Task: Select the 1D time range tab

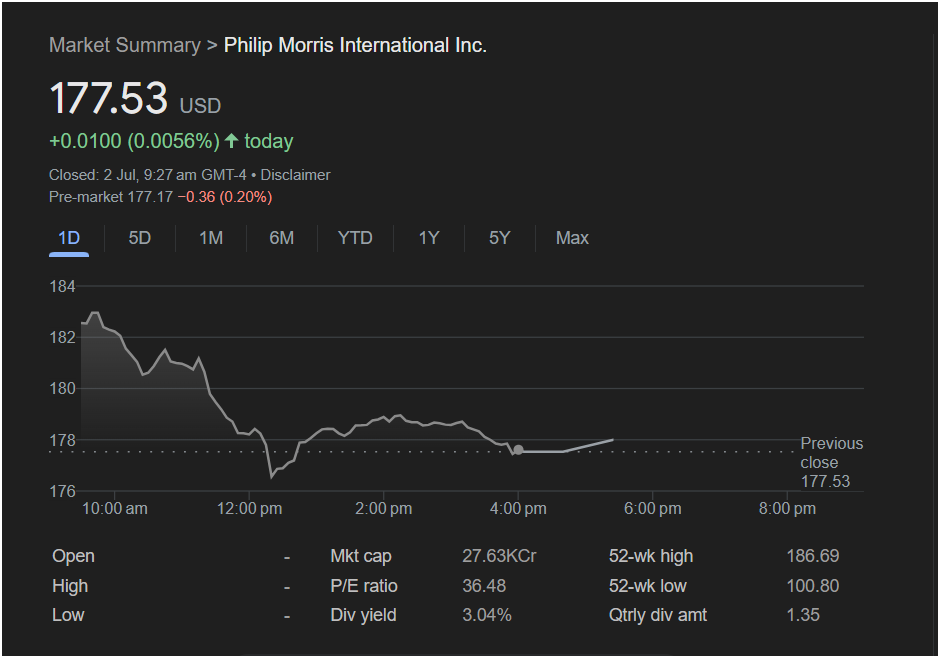Action: coord(69,238)
